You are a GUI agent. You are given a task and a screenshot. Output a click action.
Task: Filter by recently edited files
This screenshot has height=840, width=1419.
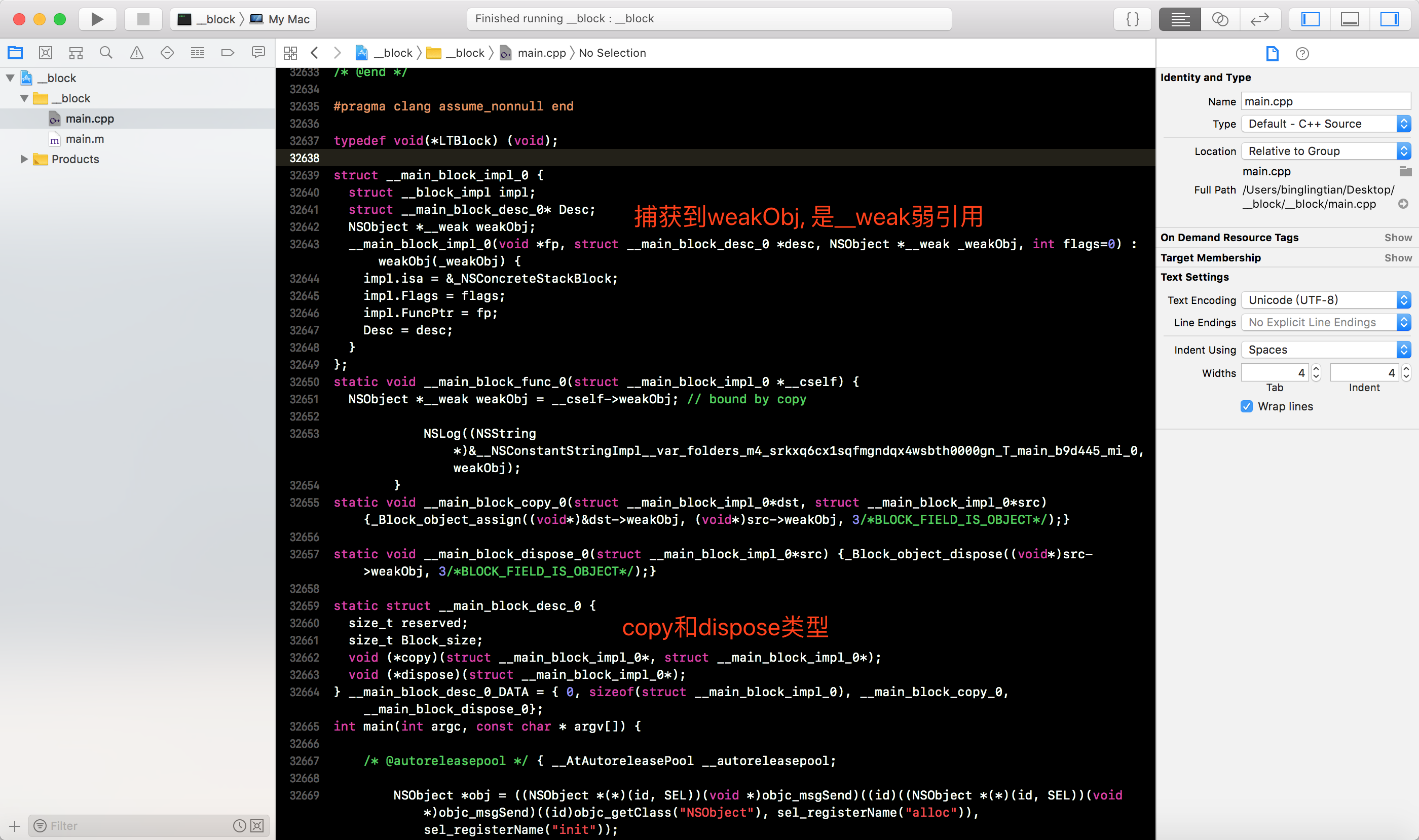coord(240,826)
